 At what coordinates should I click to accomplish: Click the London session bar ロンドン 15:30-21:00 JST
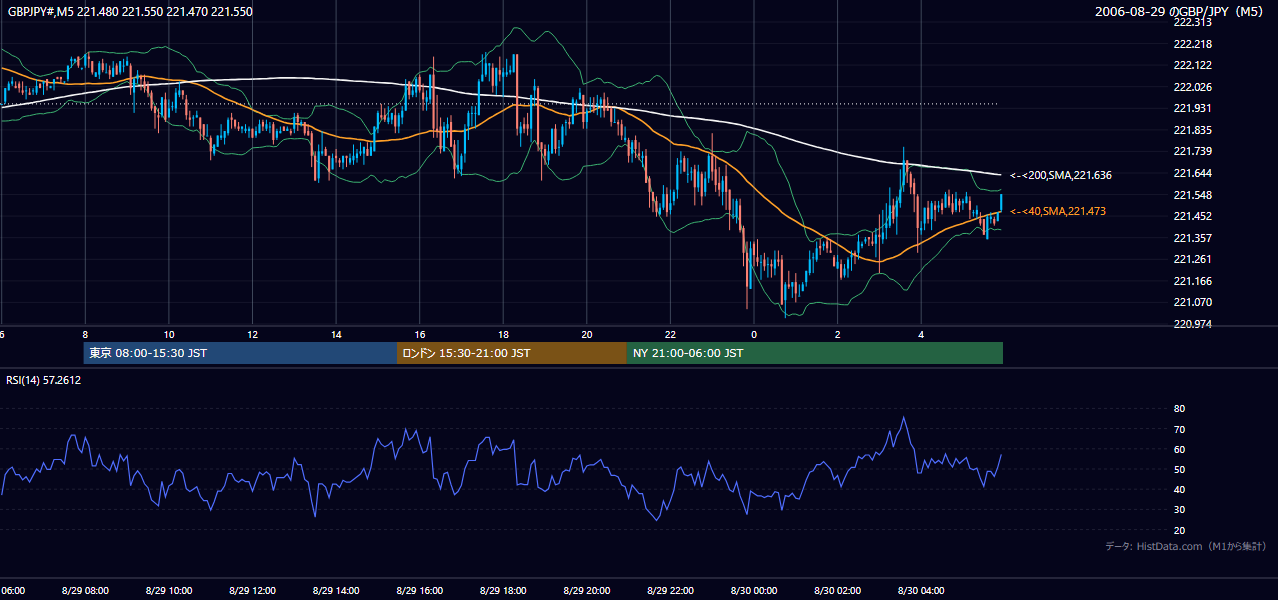tap(512, 353)
